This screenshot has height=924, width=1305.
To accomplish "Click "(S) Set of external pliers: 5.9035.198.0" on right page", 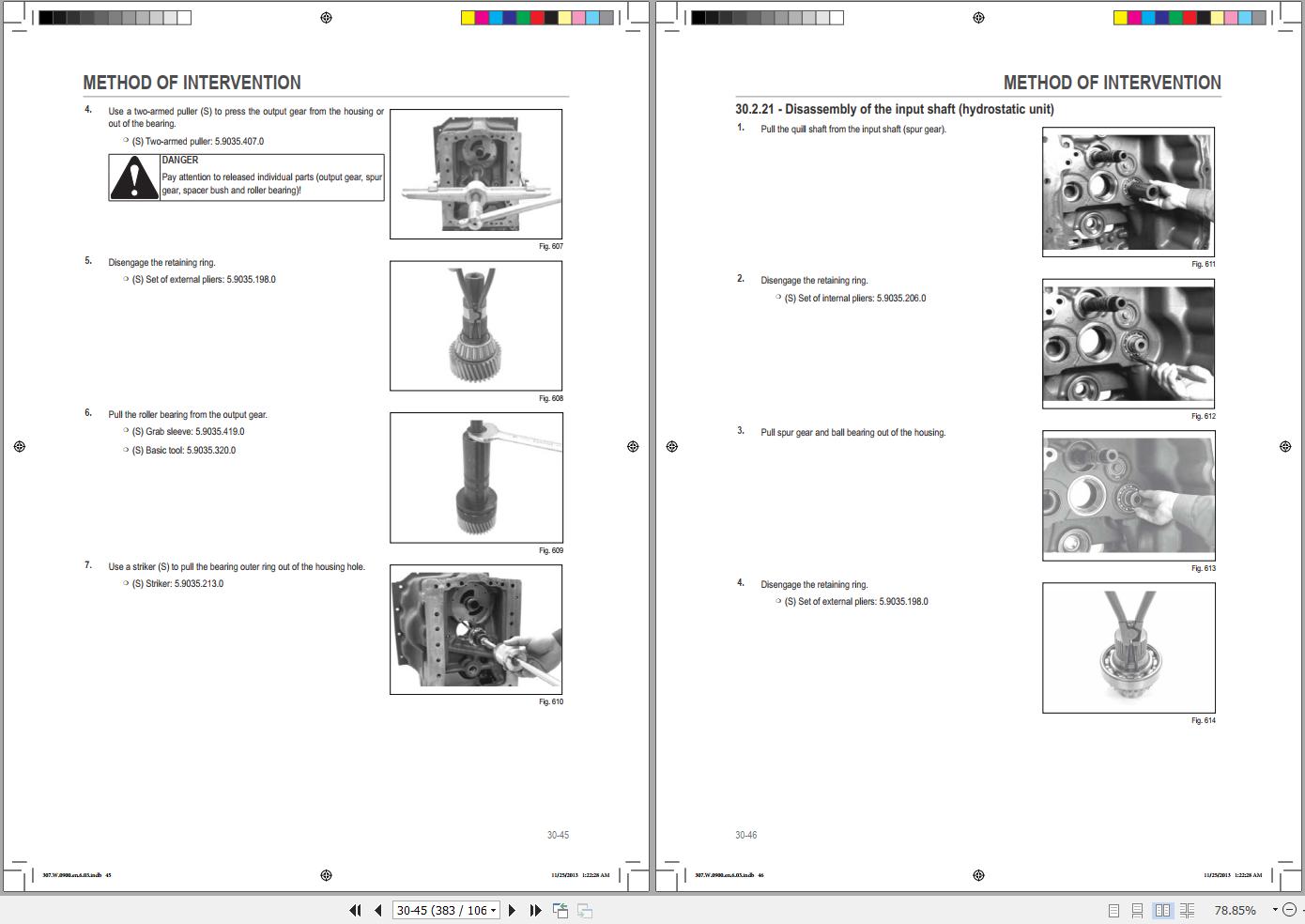I will pos(856,602).
